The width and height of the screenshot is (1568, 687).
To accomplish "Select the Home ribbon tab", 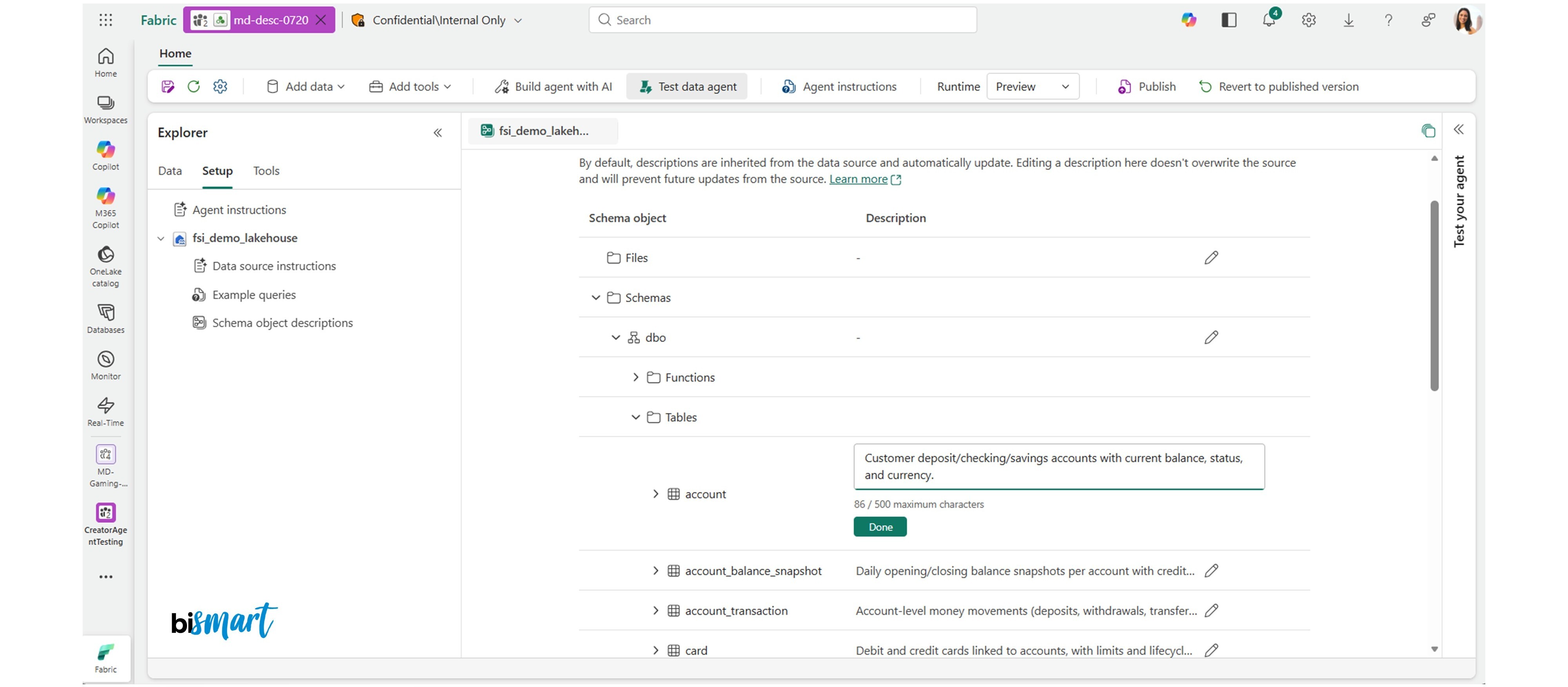I will click(x=175, y=54).
